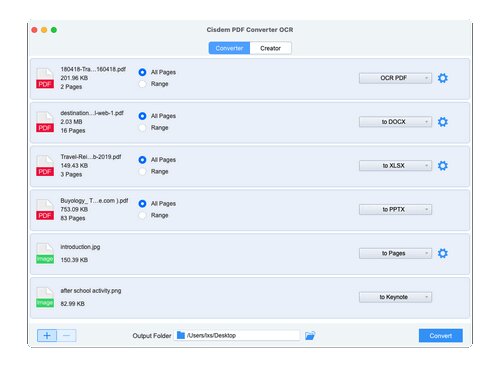Viewport: 500px width, 384px height.
Task: Start conversion with the Convert button
Action: tap(440, 336)
